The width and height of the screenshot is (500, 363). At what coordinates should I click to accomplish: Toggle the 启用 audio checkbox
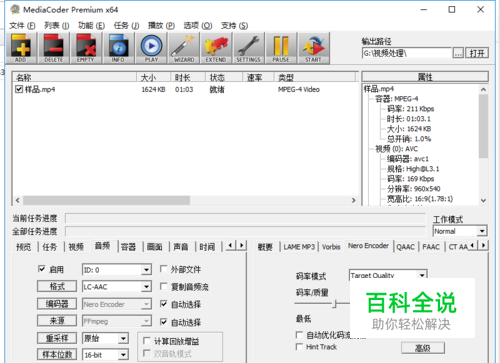click(42, 269)
